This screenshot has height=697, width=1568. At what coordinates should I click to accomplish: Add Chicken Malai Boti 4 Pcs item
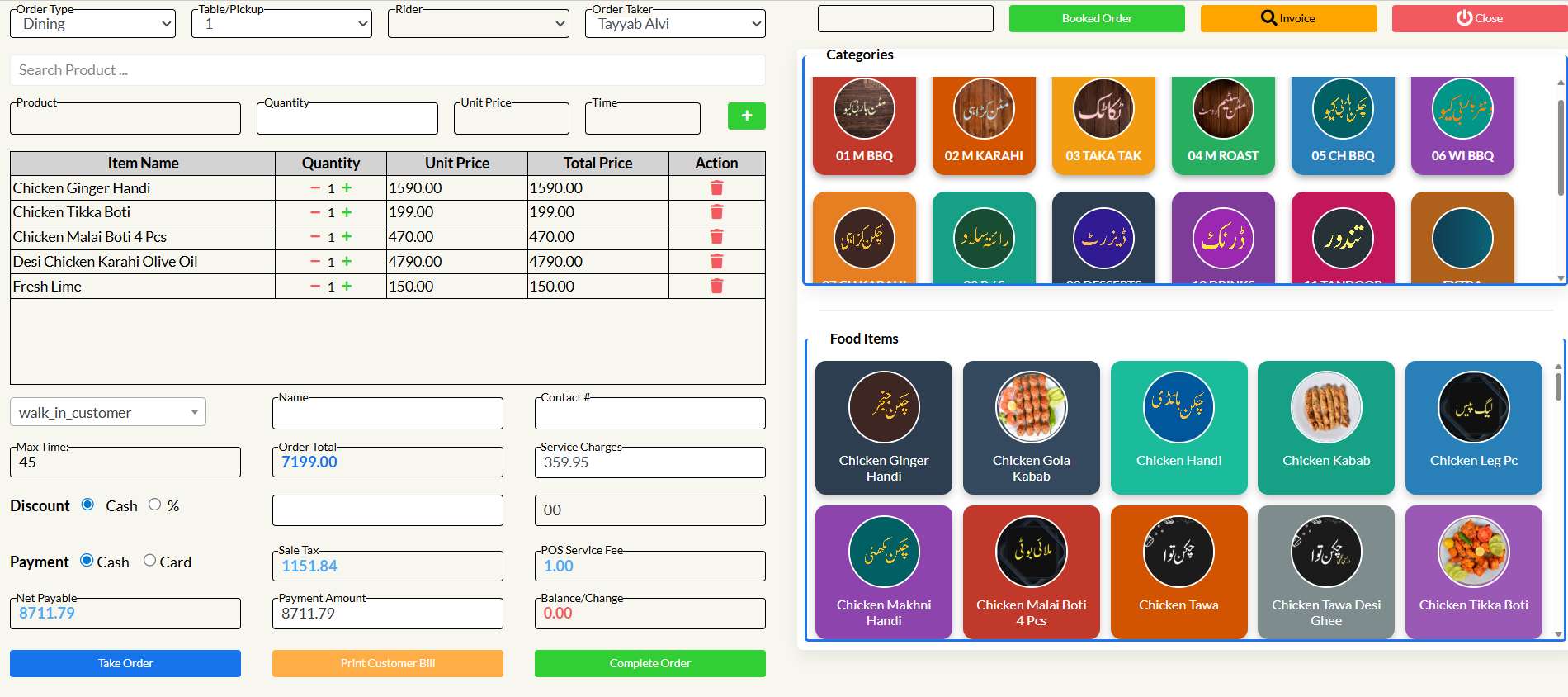(x=1032, y=571)
